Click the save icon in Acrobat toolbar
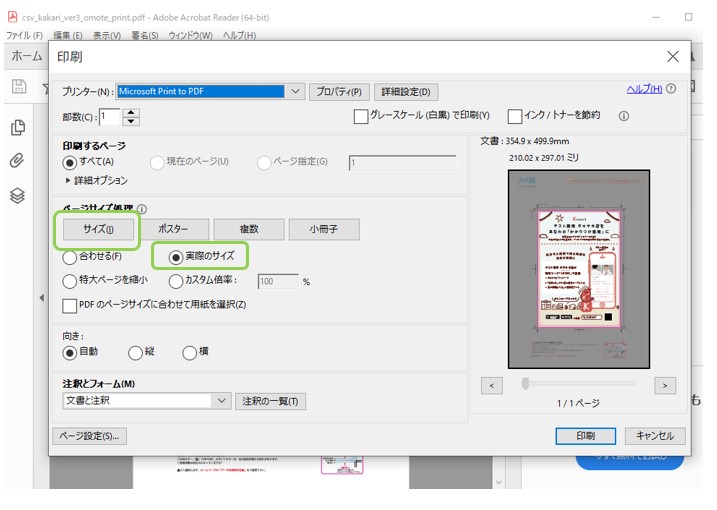 click(19, 86)
